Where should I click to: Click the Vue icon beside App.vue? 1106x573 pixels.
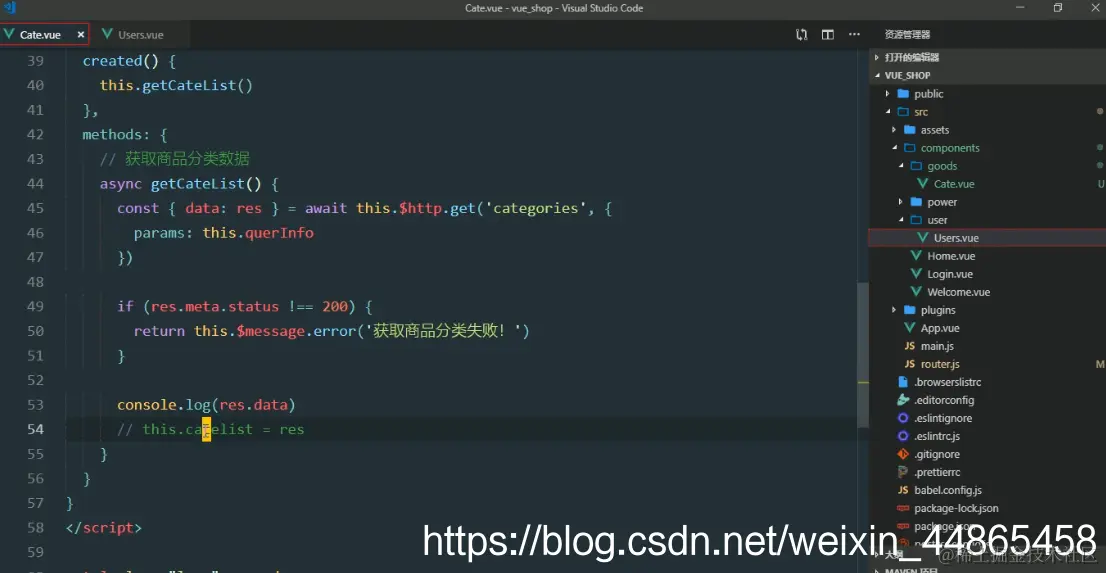click(909, 328)
